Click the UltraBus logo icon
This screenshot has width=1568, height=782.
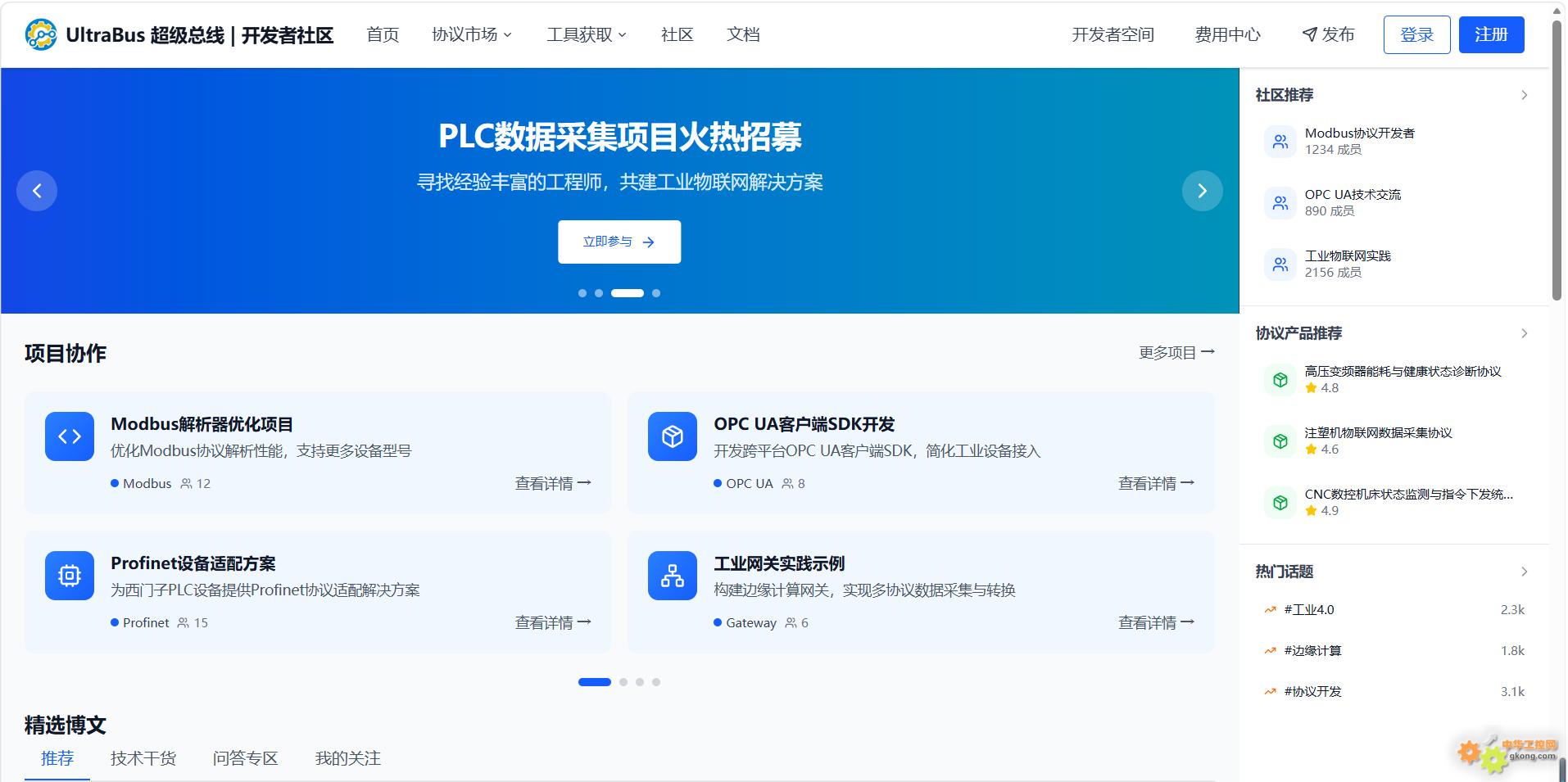(x=39, y=34)
